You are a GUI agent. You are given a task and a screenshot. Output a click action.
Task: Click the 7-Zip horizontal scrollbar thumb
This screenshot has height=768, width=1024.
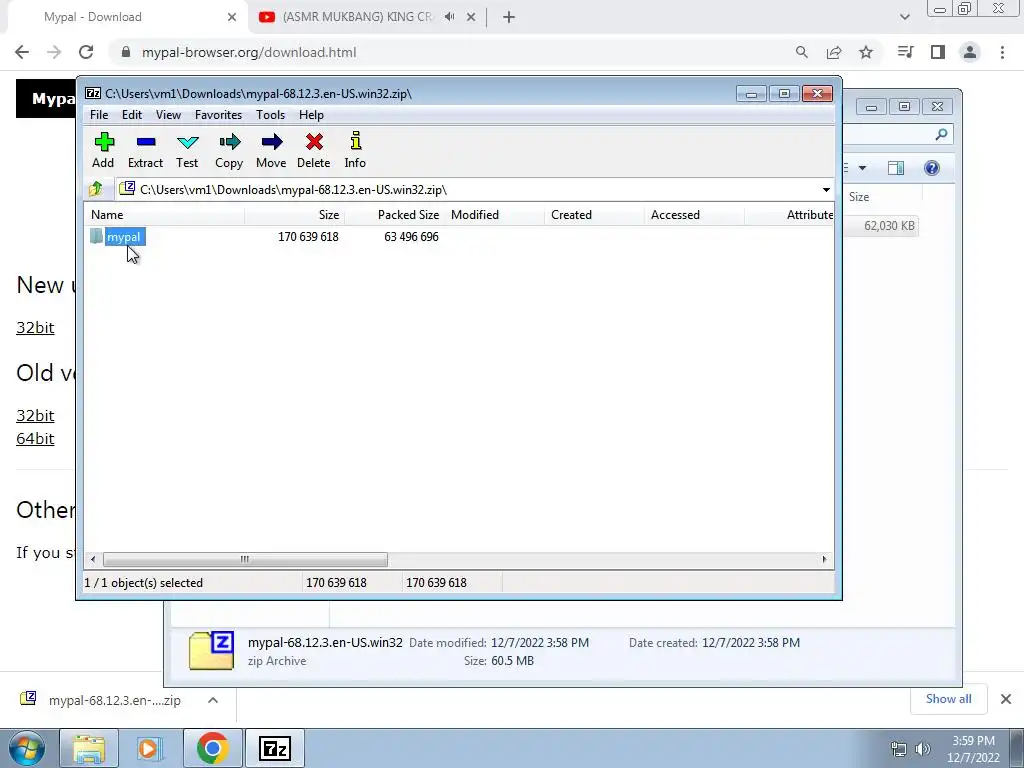tap(245, 560)
